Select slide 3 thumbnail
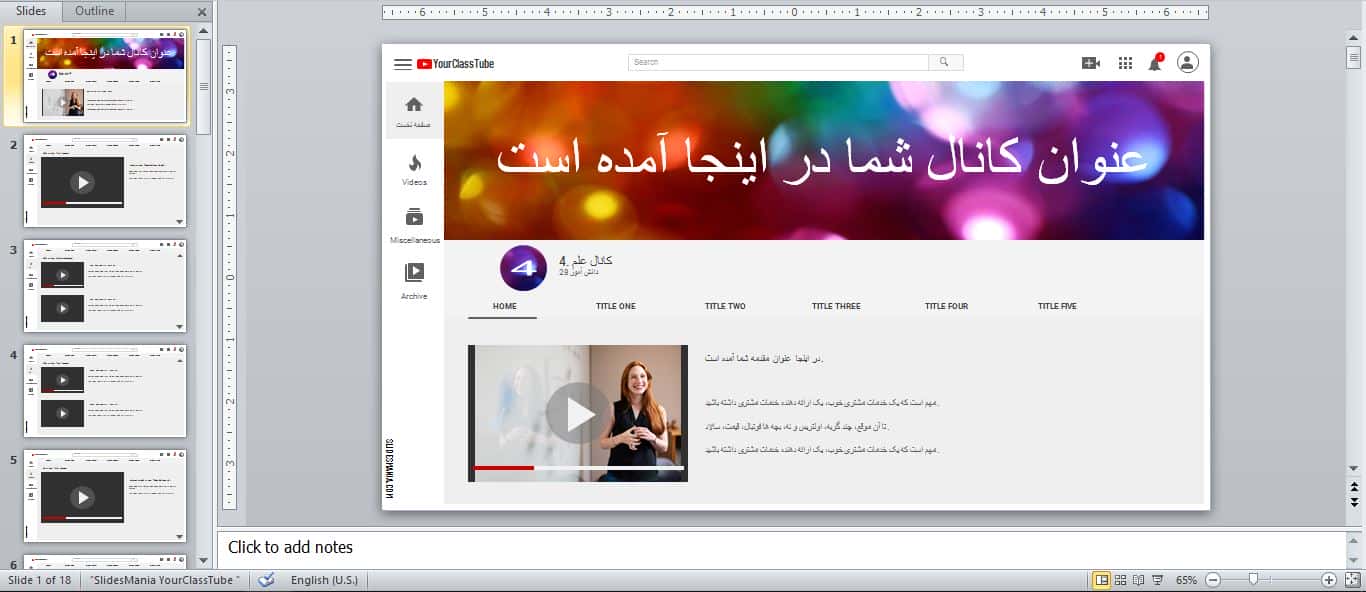The height and width of the screenshot is (592, 1366). [105, 286]
